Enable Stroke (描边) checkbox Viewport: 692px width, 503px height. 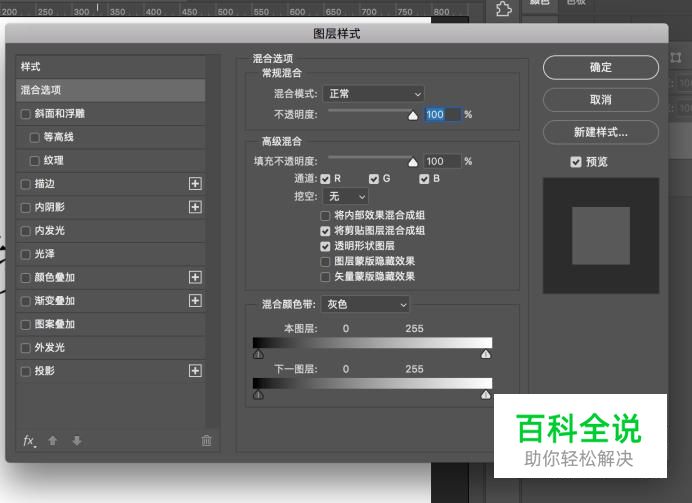[x=26, y=184]
